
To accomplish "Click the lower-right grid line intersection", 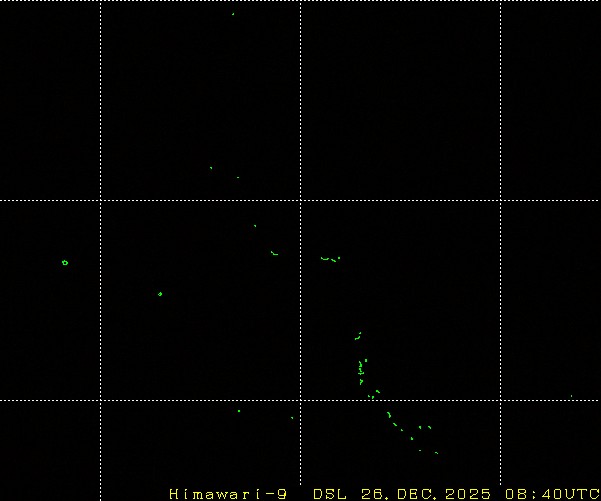I will [501, 400].
